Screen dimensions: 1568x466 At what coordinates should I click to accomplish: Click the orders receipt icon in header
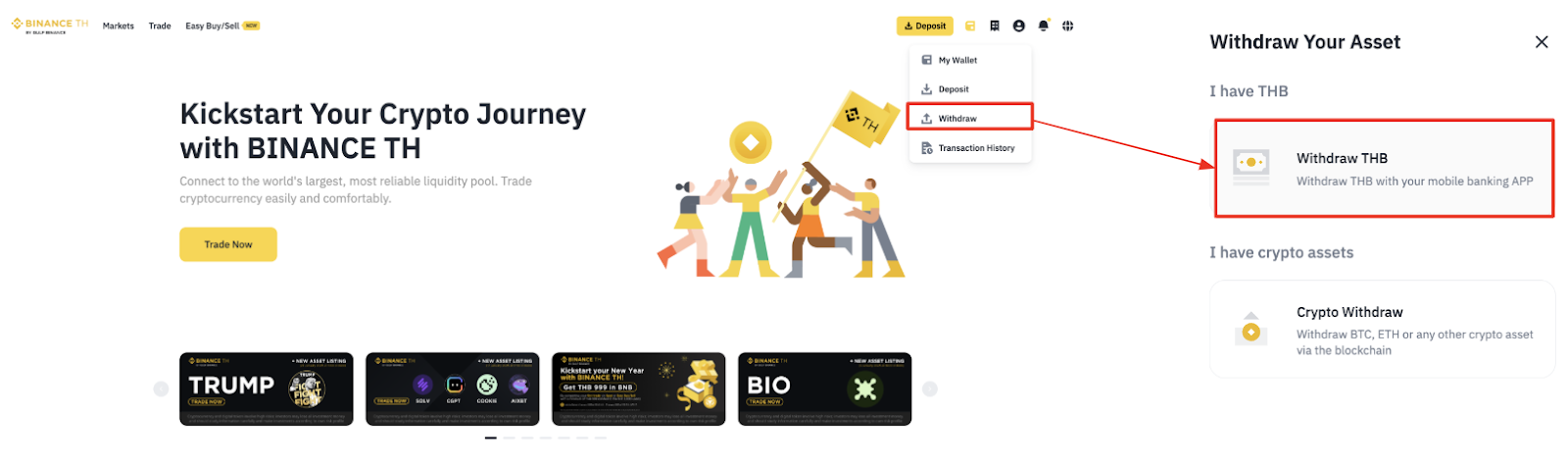[995, 26]
